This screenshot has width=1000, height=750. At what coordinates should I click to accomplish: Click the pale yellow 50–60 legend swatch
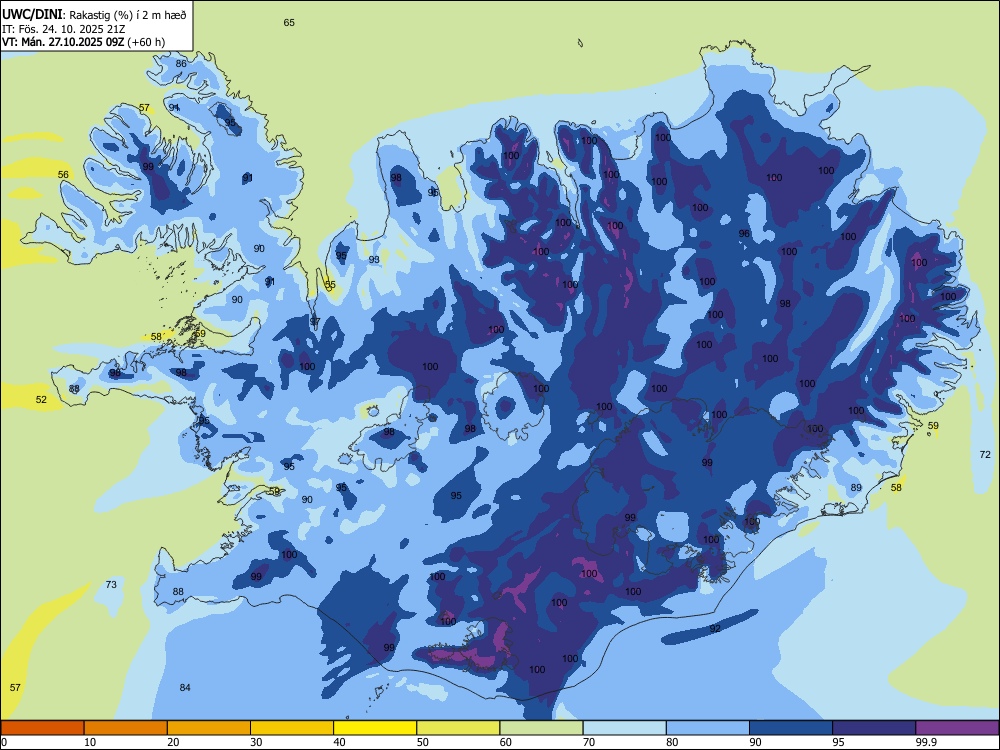[458, 728]
